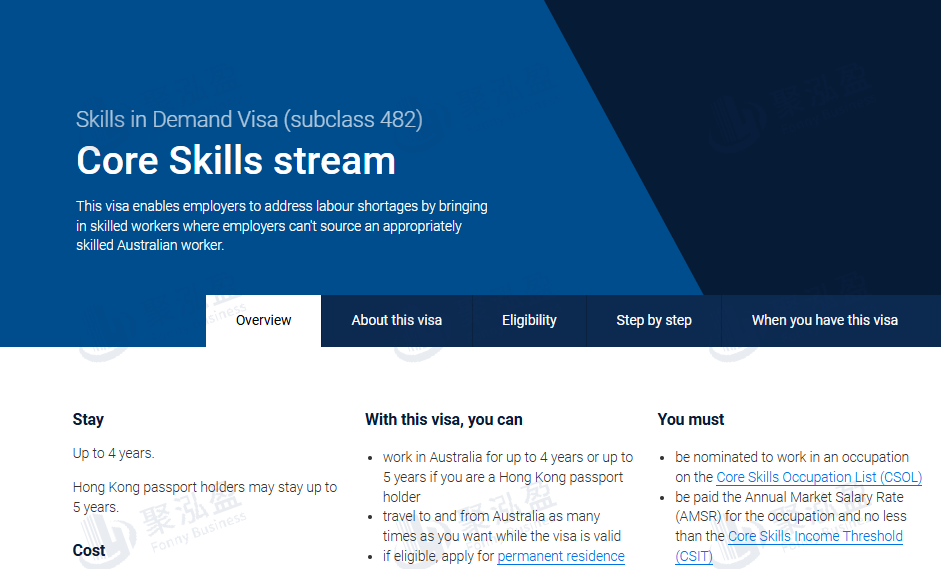Click the Hong Kong passport holders stay text

(x=204, y=487)
